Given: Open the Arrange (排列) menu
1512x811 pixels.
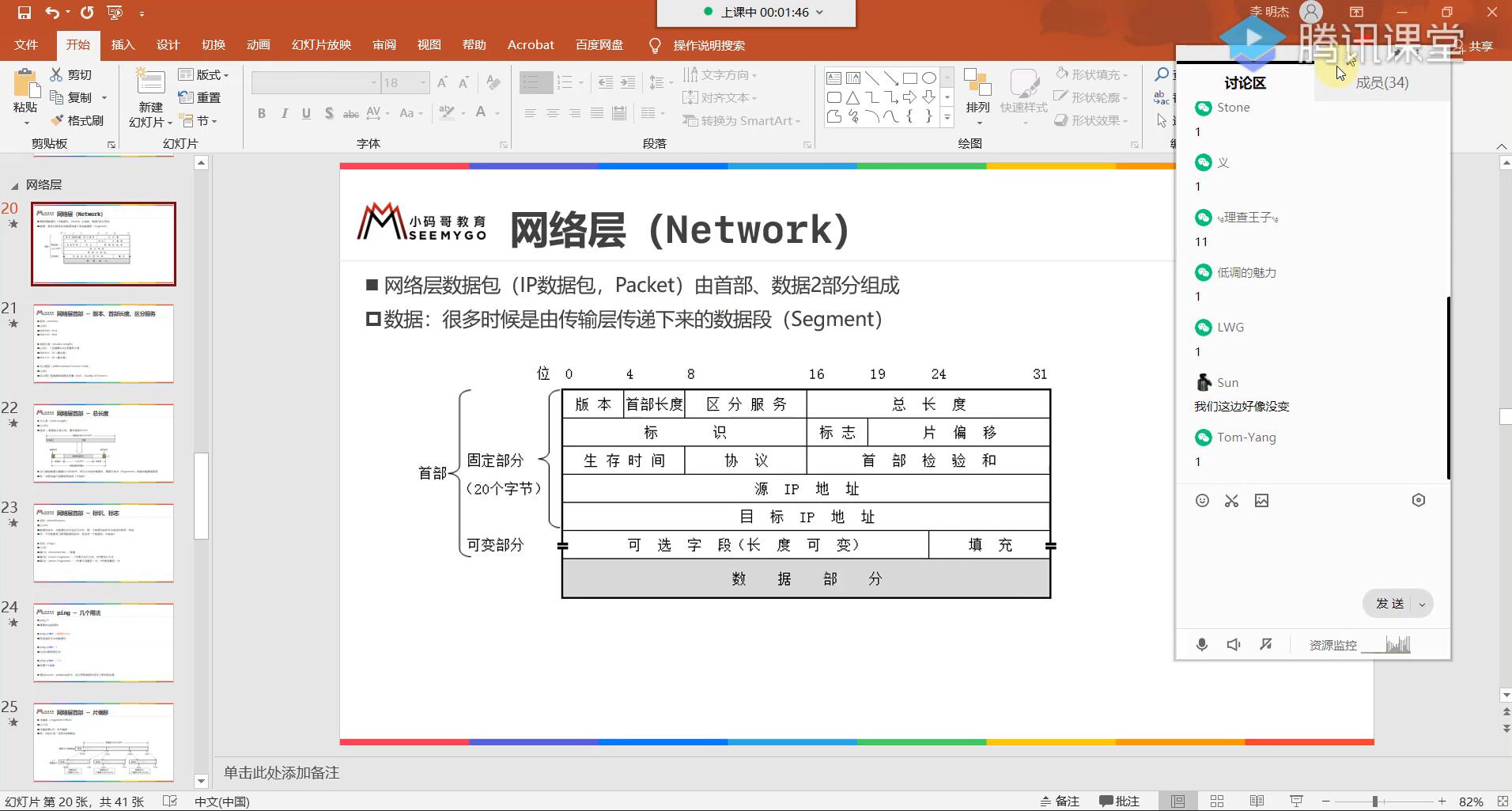Looking at the screenshot, I should click(978, 96).
